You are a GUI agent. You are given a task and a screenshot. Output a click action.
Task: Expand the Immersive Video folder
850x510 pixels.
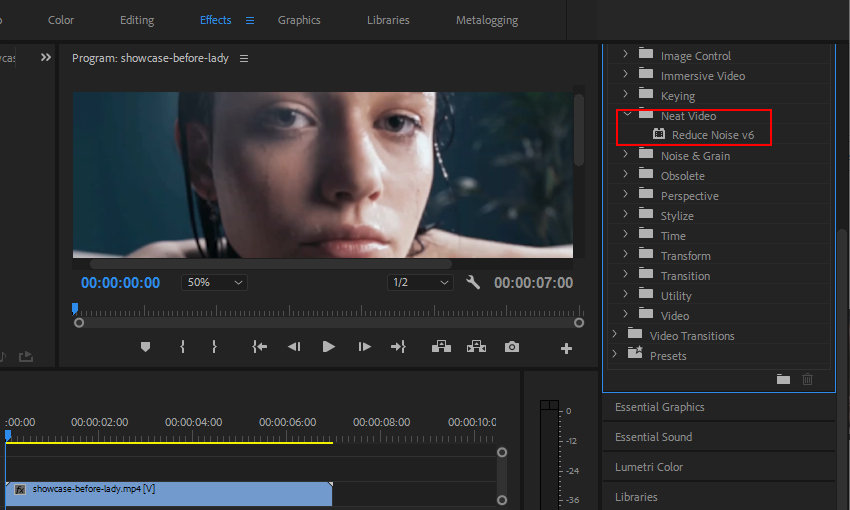[626, 74]
